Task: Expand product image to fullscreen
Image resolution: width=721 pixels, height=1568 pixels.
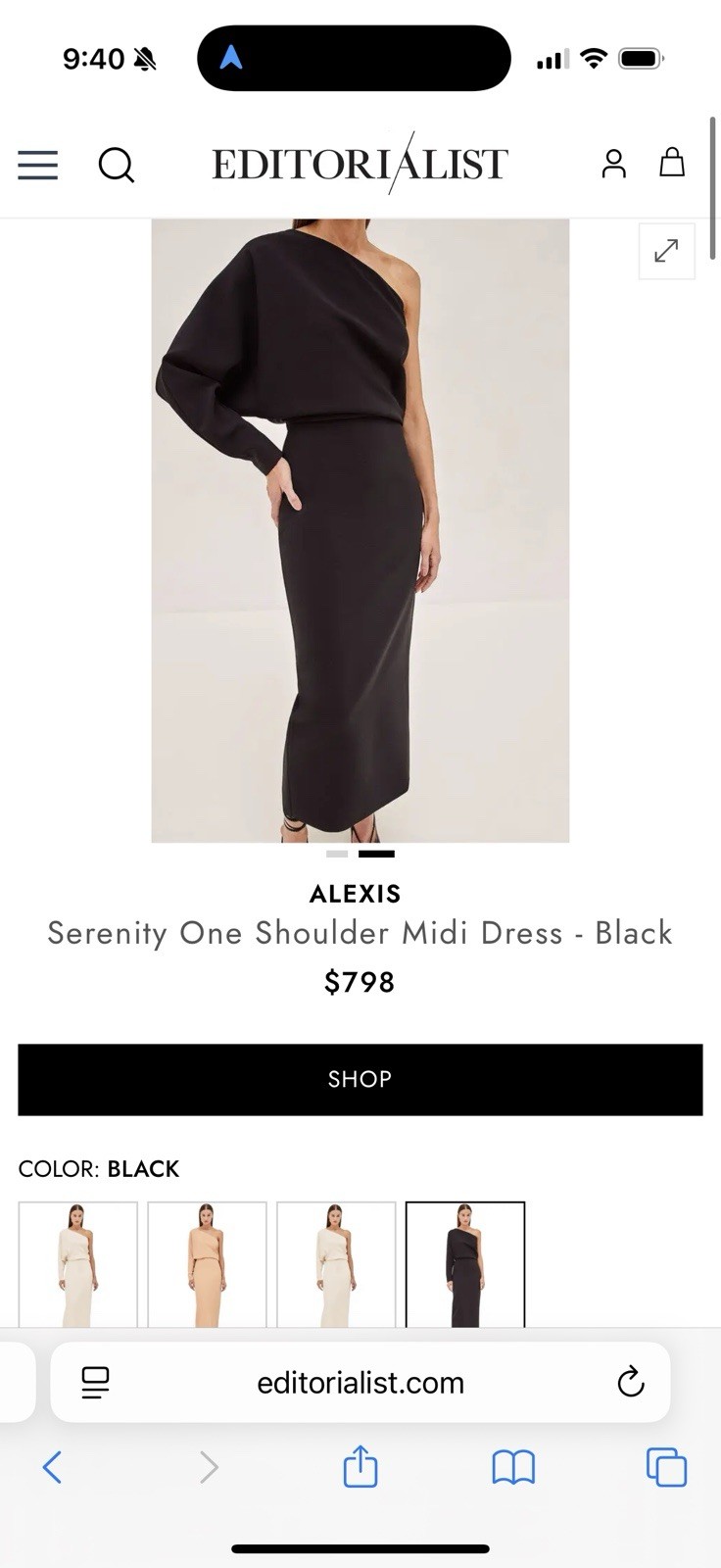Action: [x=666, y=251]
